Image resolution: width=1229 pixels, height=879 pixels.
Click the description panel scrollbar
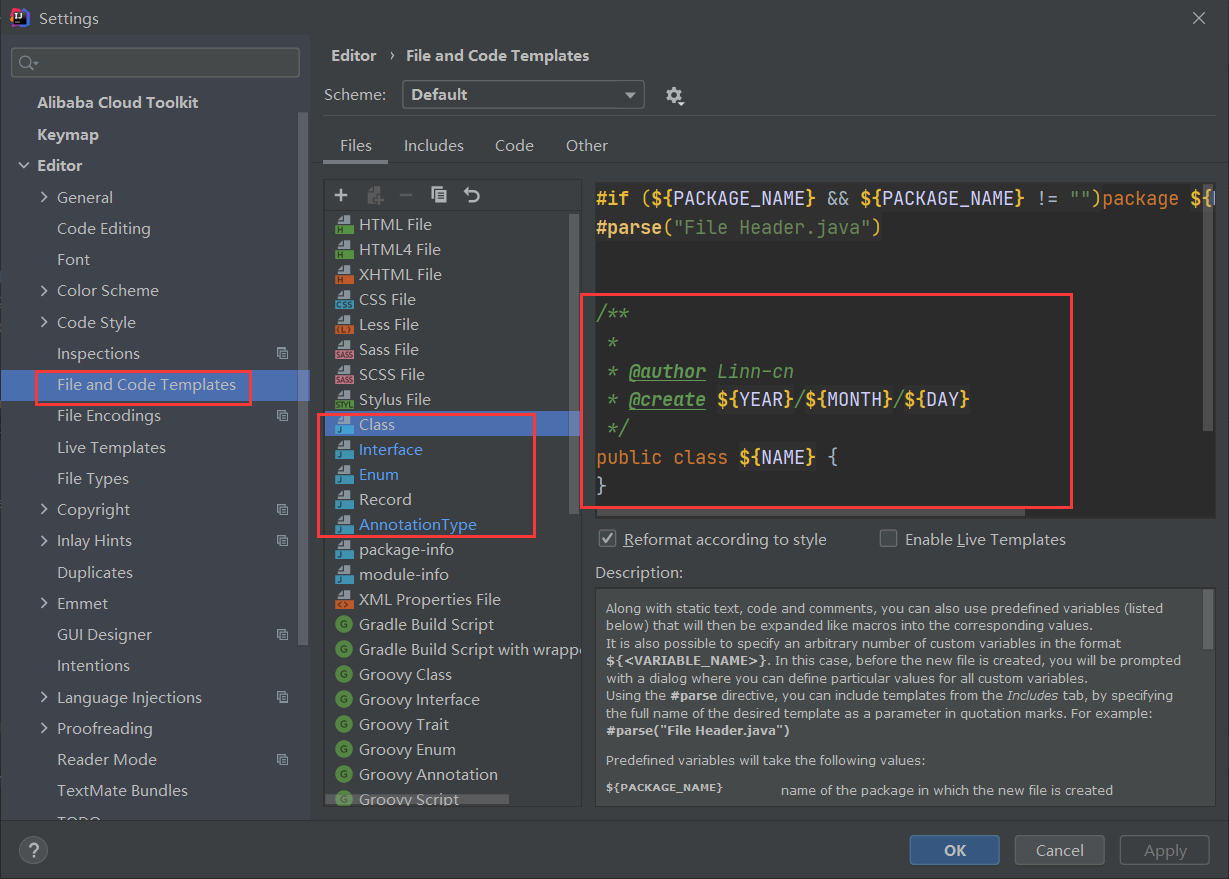click(1208, 620)
